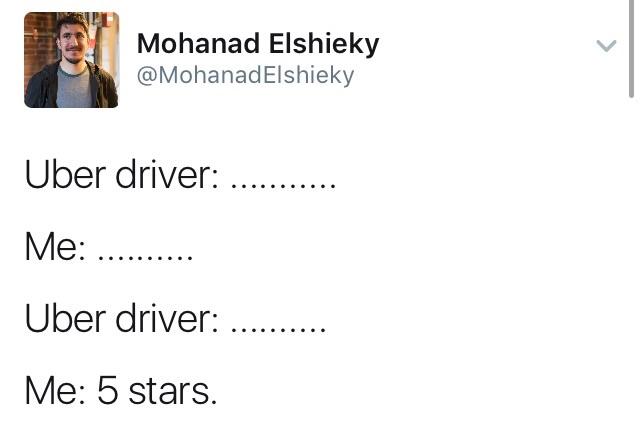Open the tweet options chevron menu
The width and height of the screenshot is (640, 432).
[x=605, y=45]
